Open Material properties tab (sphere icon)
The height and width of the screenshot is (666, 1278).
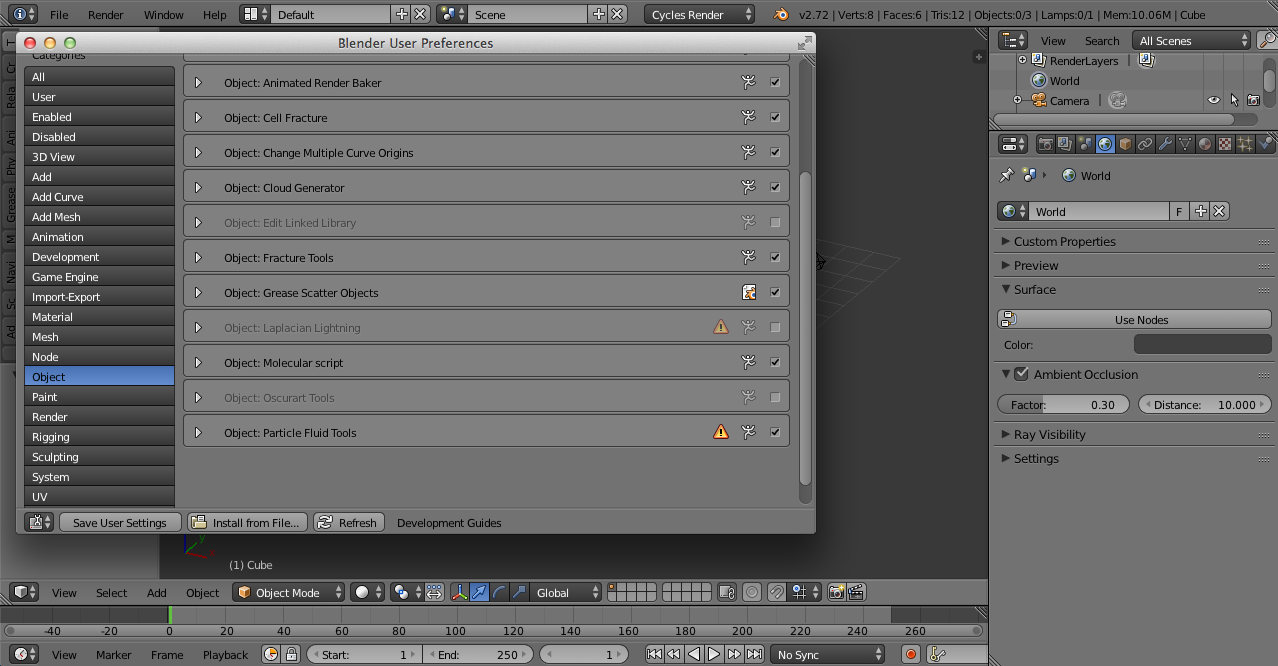pyautogui.click(x=1205, y=144)
